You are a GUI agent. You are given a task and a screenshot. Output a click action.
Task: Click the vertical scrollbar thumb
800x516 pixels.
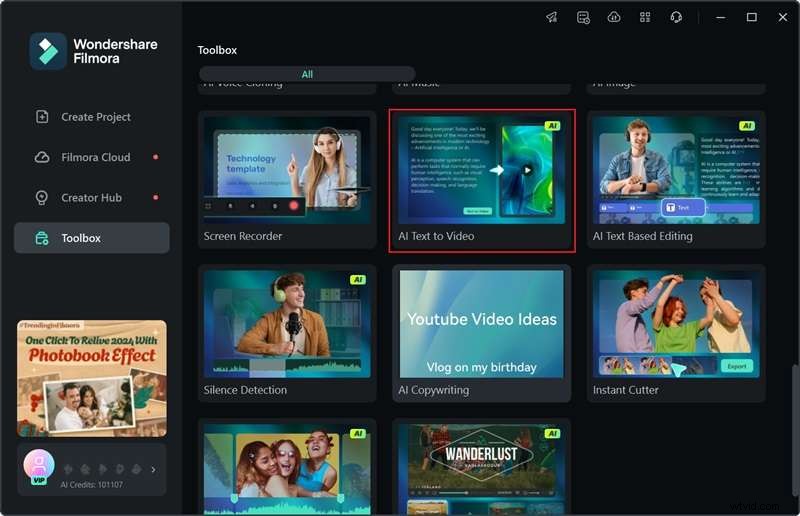[794, 430]
